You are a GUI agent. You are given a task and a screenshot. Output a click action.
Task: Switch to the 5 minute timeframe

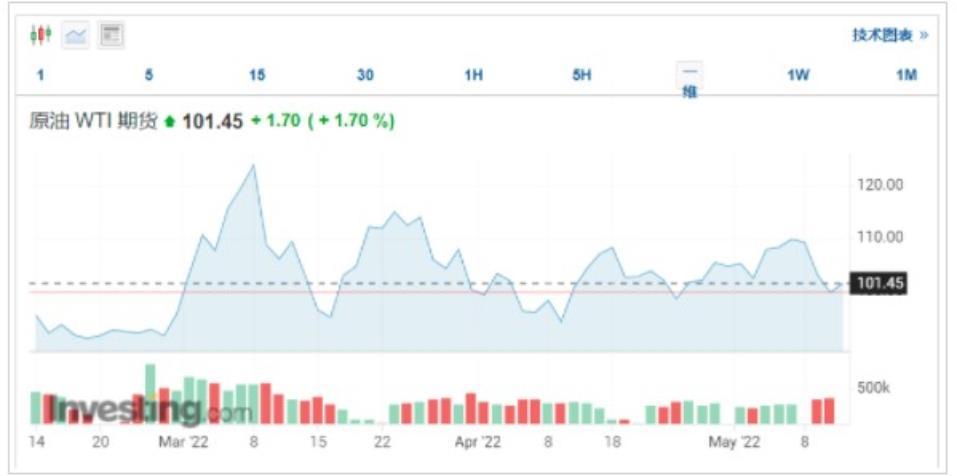tap(148, 76)
